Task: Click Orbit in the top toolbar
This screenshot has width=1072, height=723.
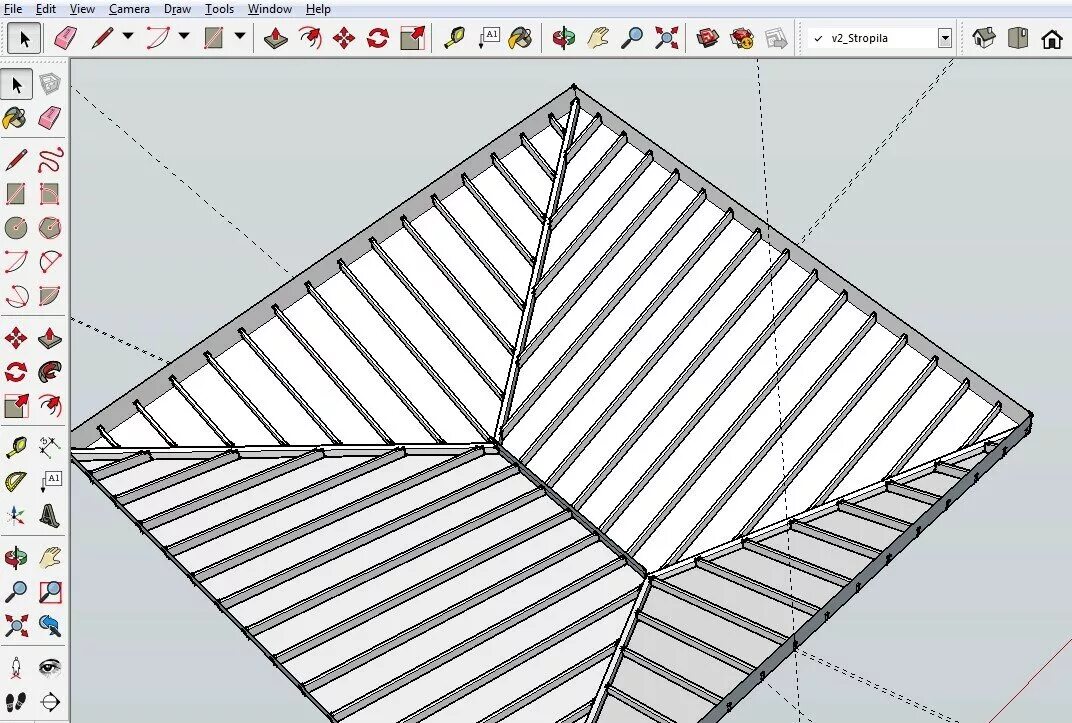Action: [x=564, y=38]
